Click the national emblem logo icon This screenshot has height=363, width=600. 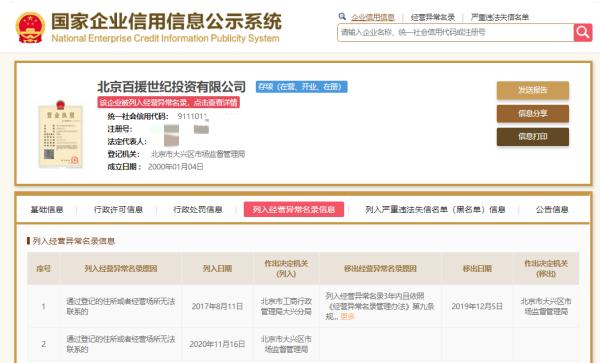(30, 28)
